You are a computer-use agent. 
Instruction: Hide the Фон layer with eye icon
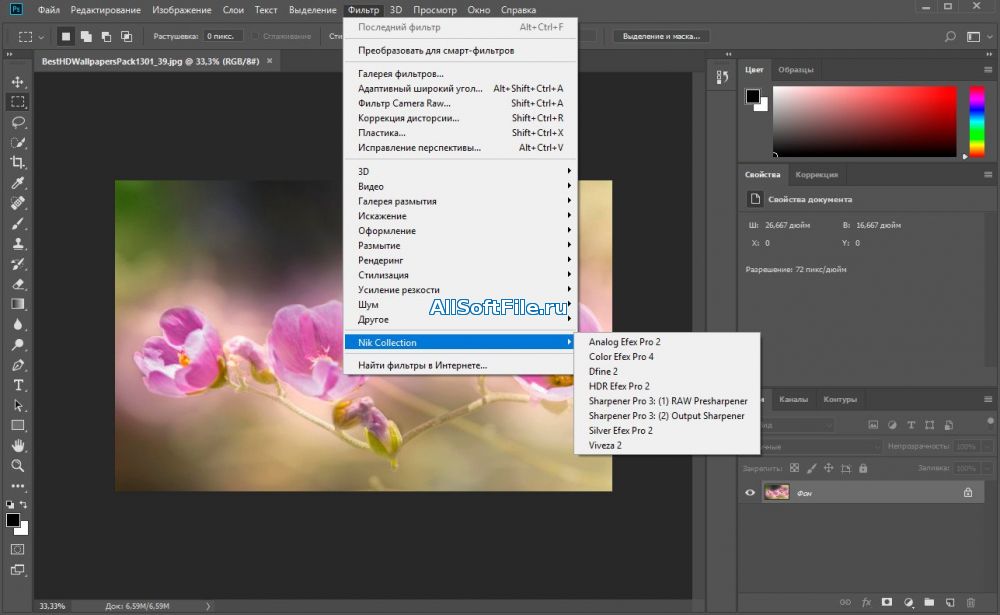point(750,492)
